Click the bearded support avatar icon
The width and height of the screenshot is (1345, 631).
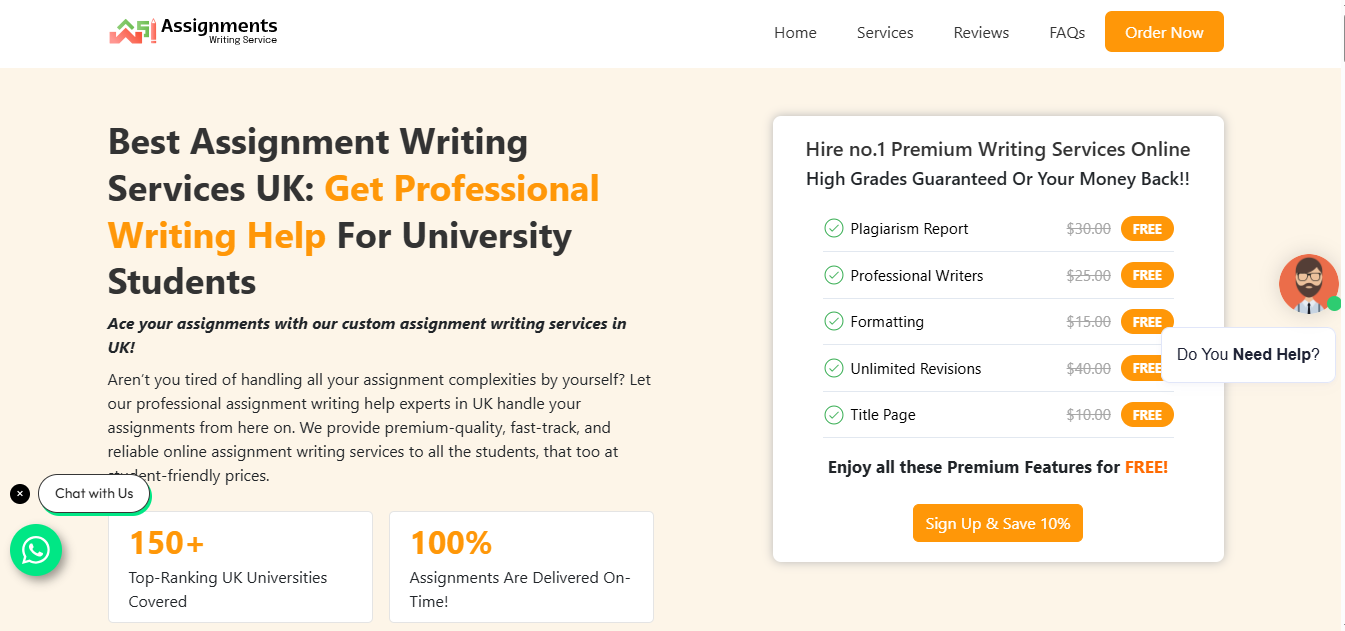point(1308,284)
